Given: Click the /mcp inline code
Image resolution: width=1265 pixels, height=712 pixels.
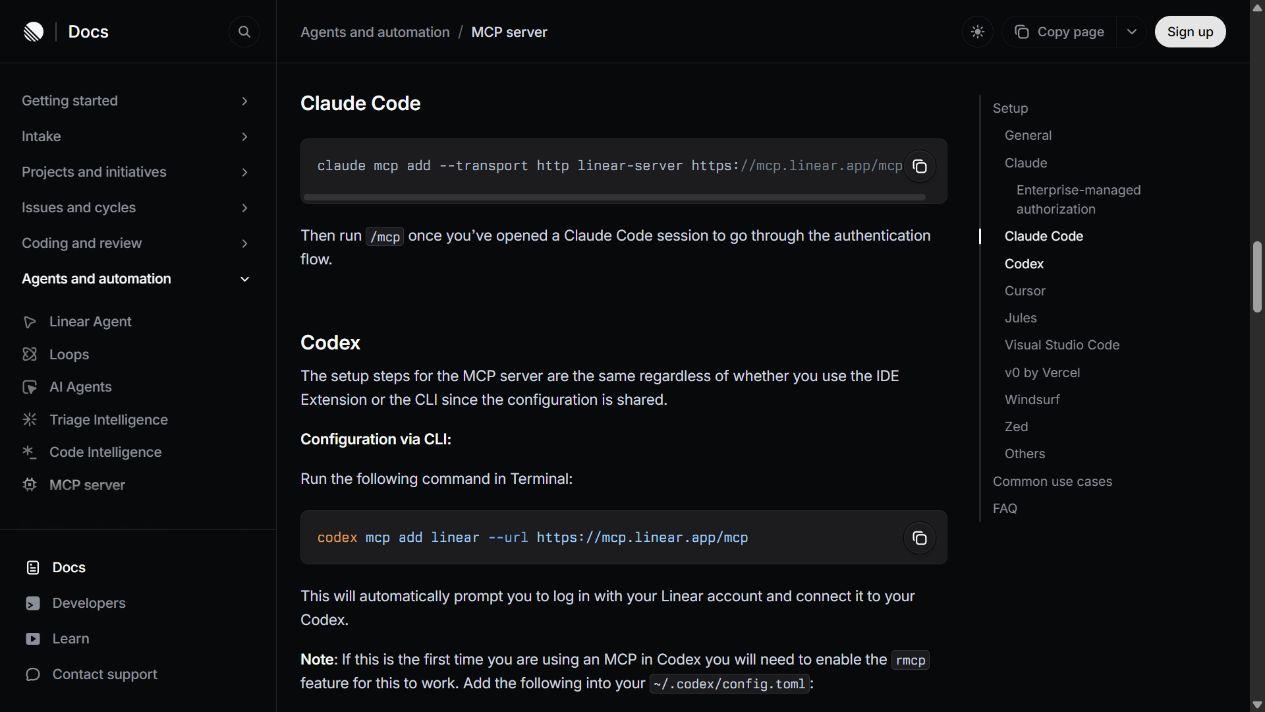Looking at the screenshot, I should [385, 236].
